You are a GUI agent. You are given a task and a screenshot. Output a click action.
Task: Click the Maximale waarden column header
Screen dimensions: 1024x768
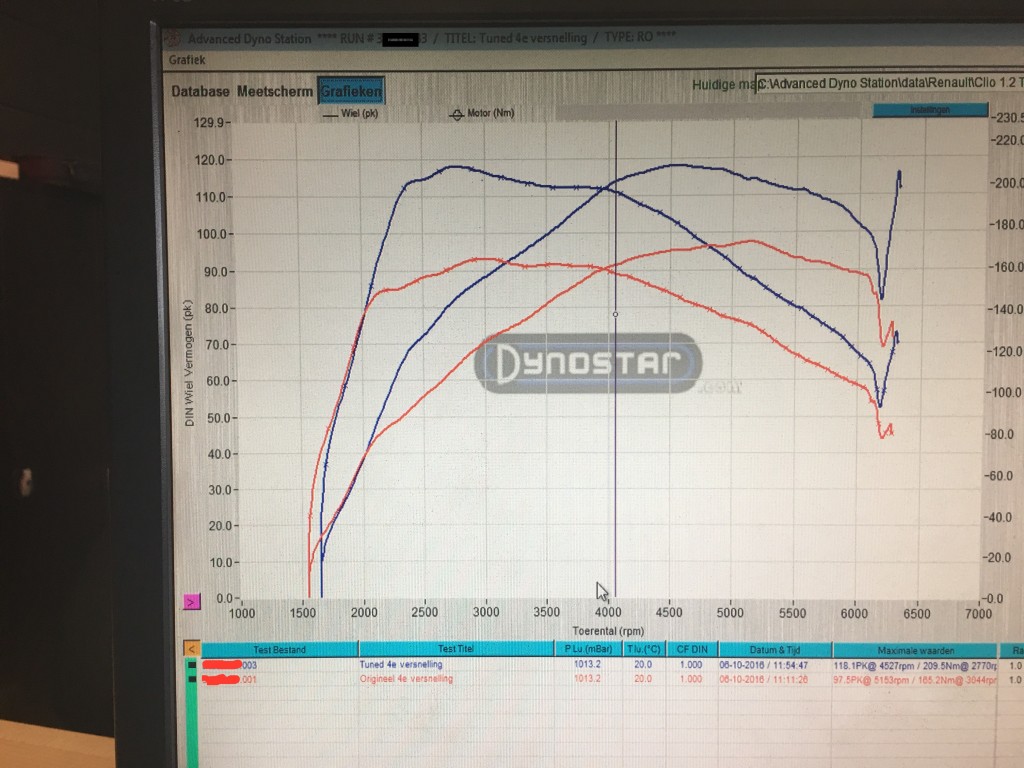tap(914, 649)
